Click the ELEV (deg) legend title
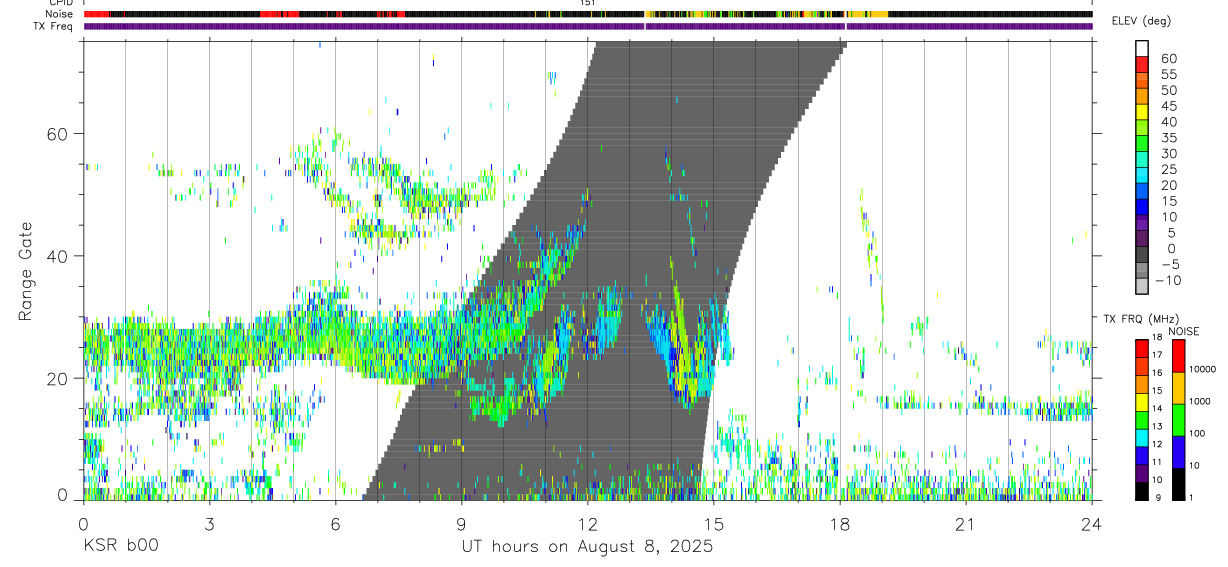Screen dimensions: 1228x567 coord(1141,21)
